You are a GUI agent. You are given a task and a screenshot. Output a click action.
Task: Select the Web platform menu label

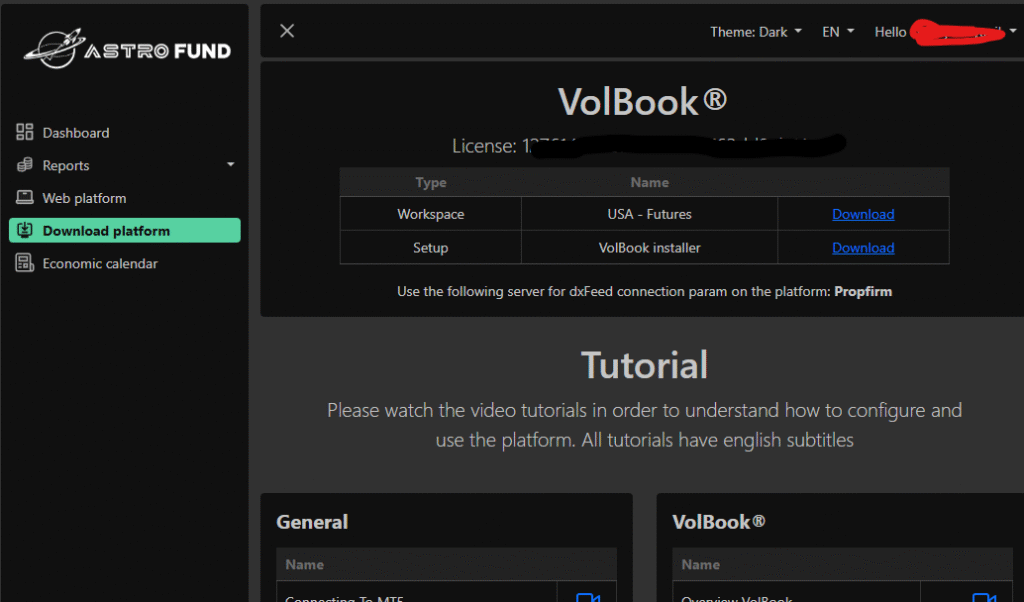84,198
